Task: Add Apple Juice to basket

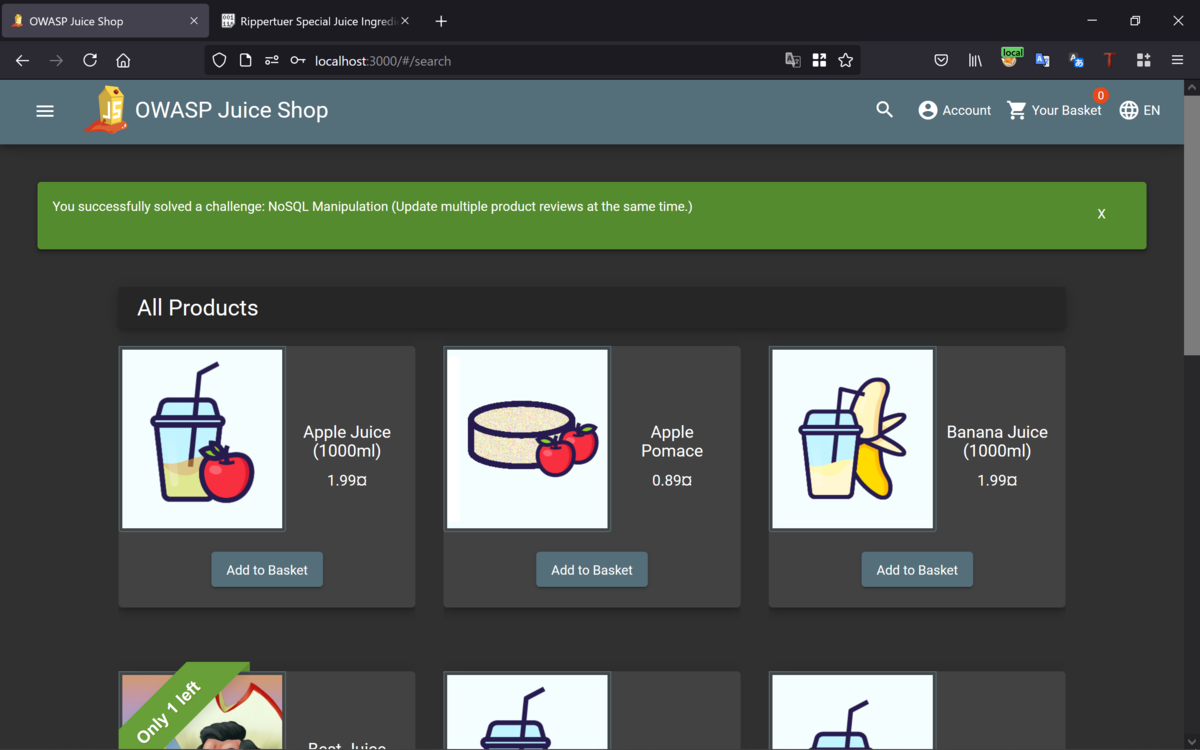Action: 267,570
